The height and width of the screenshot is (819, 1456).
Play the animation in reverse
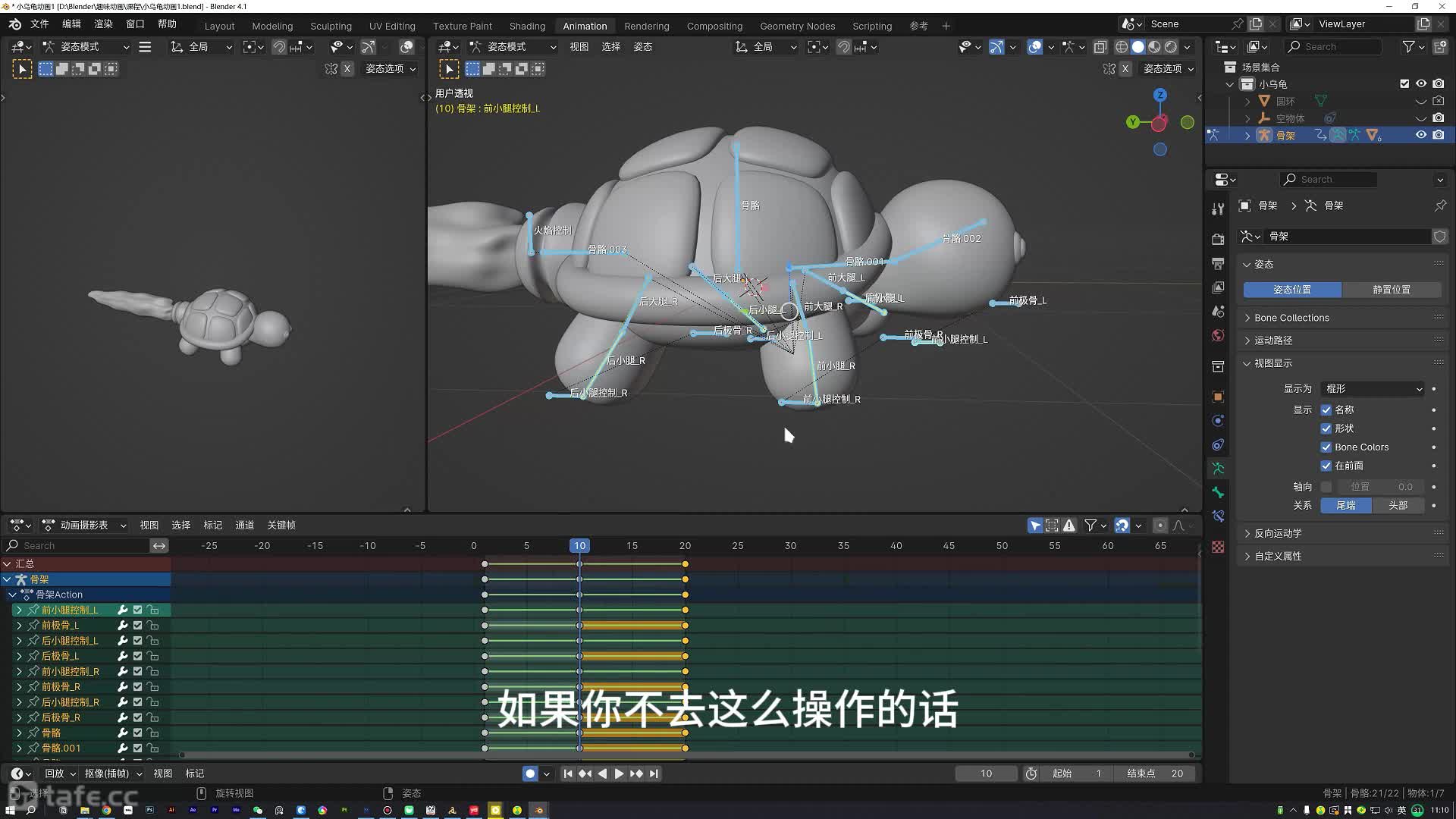point(602,773)
